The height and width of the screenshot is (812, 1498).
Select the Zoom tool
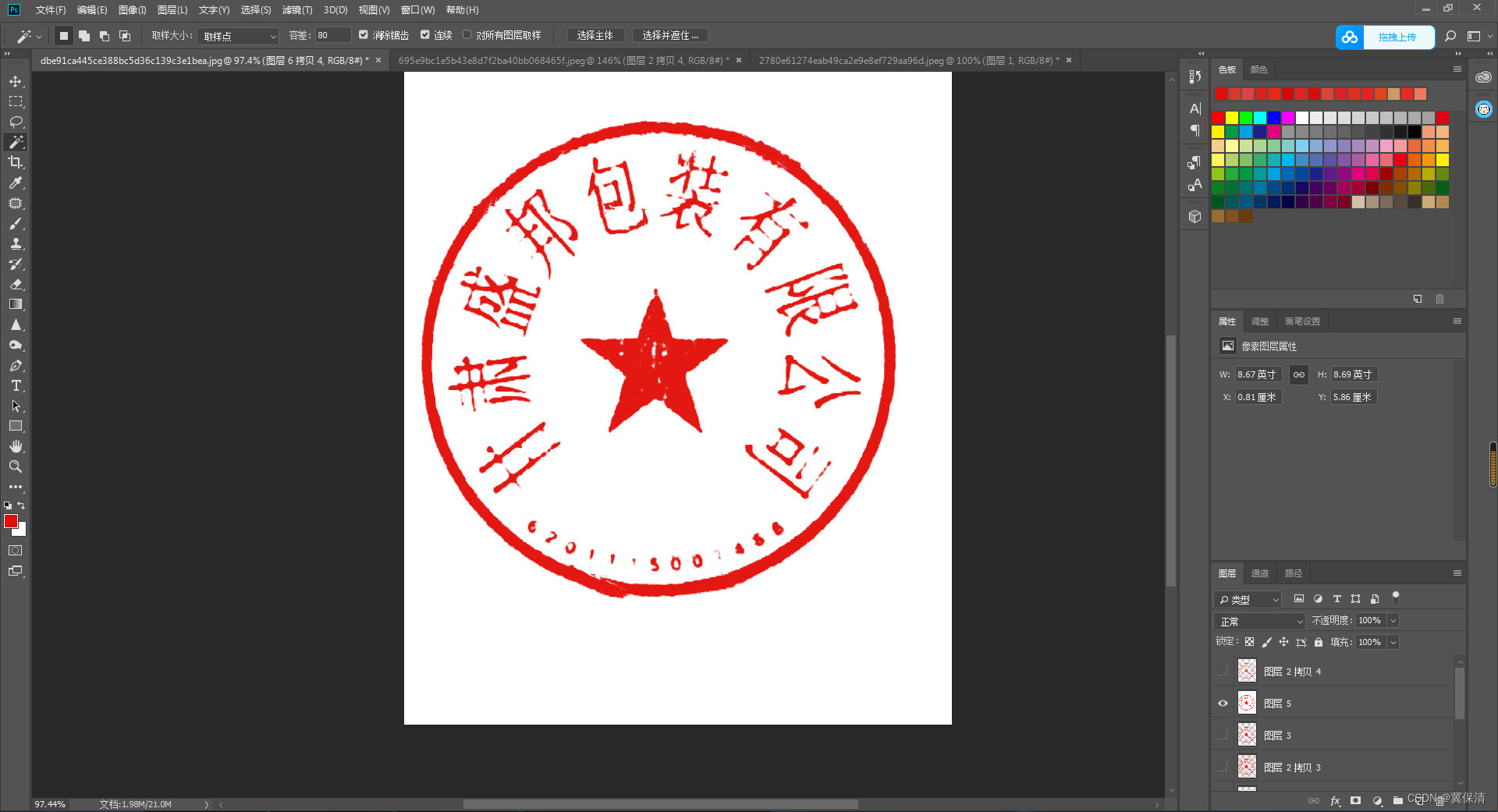coord(16,467)
